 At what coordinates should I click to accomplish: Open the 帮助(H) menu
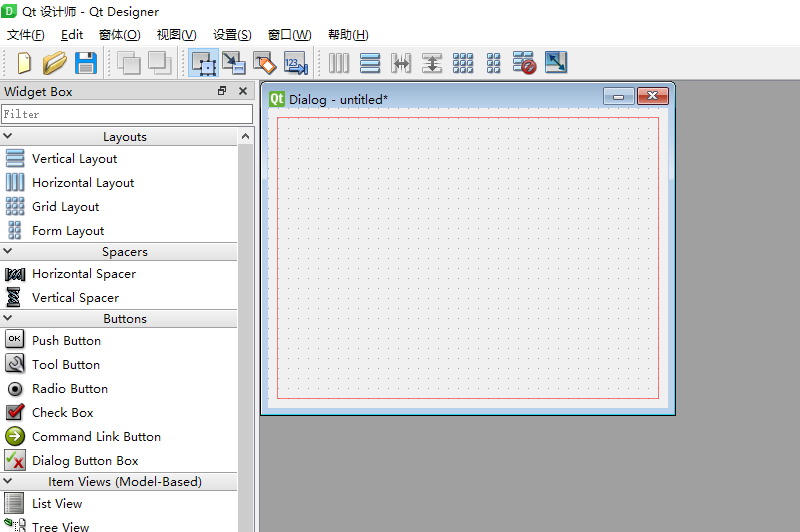pos(348,35)
